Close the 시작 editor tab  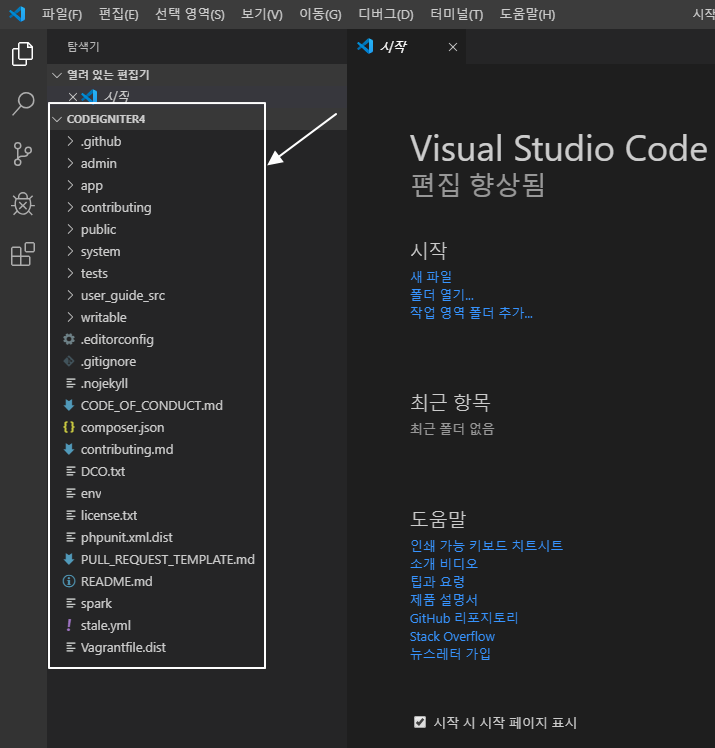[453, 47]
